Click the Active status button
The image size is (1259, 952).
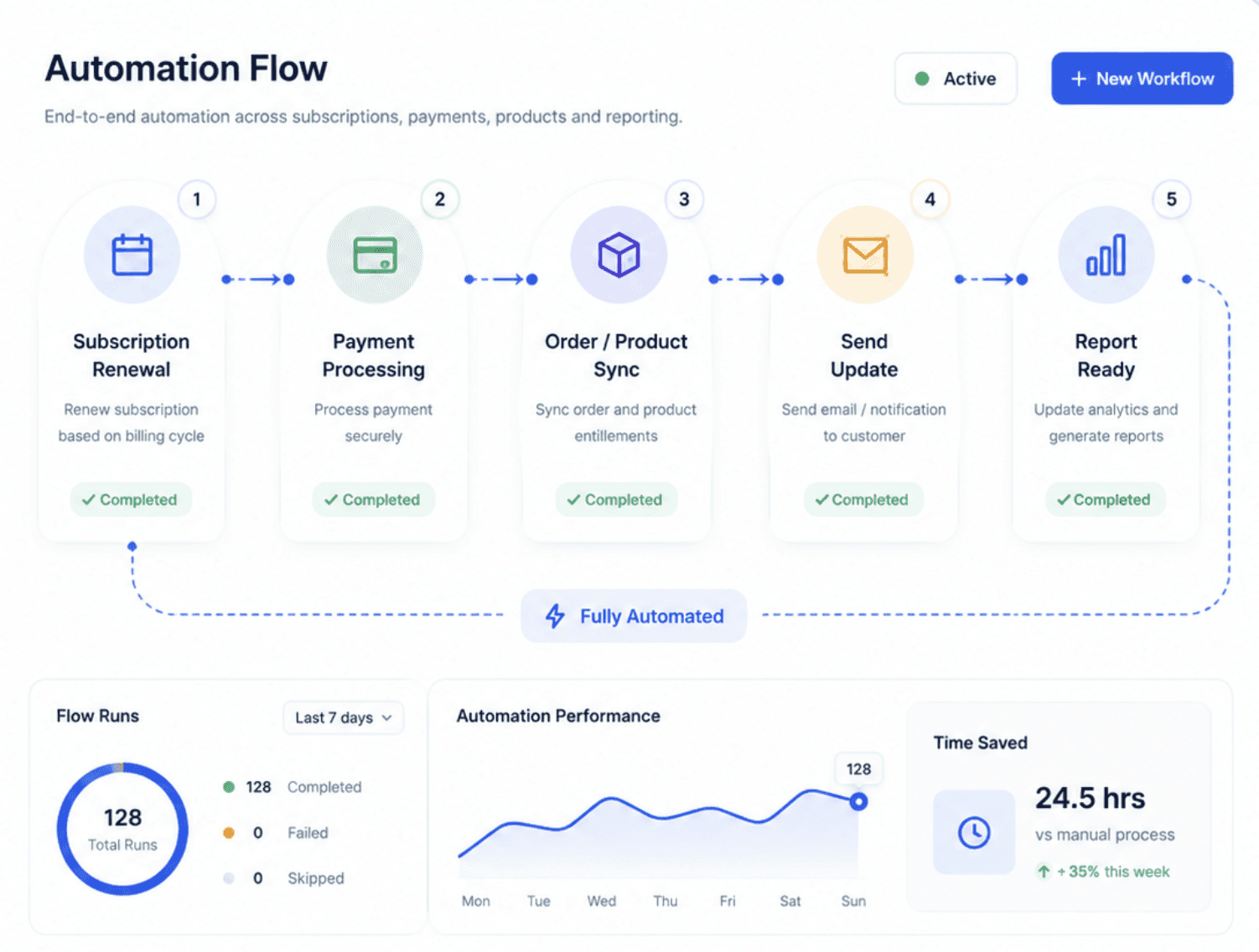(956, 79)
